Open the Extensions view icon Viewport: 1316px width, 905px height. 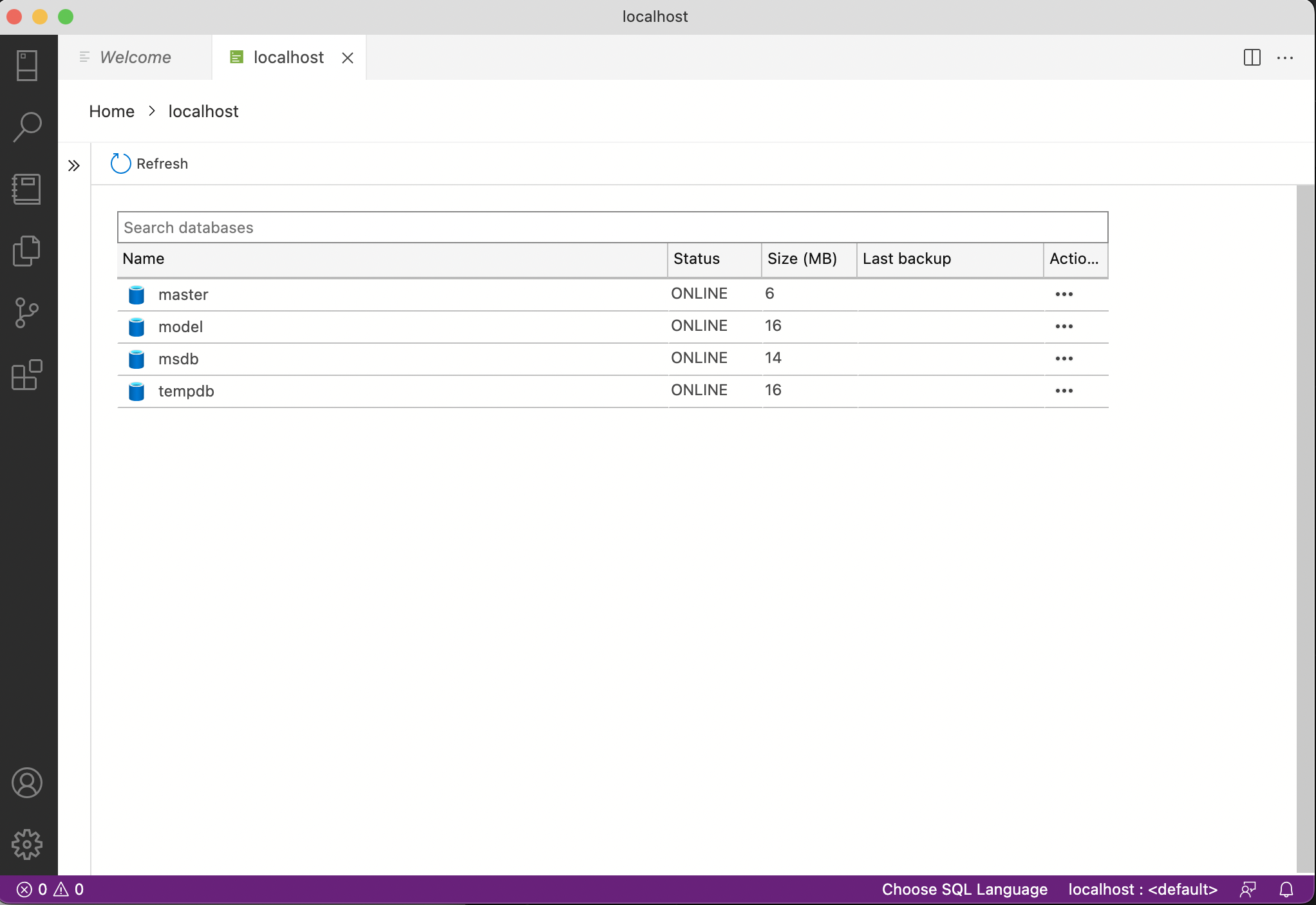27,375
